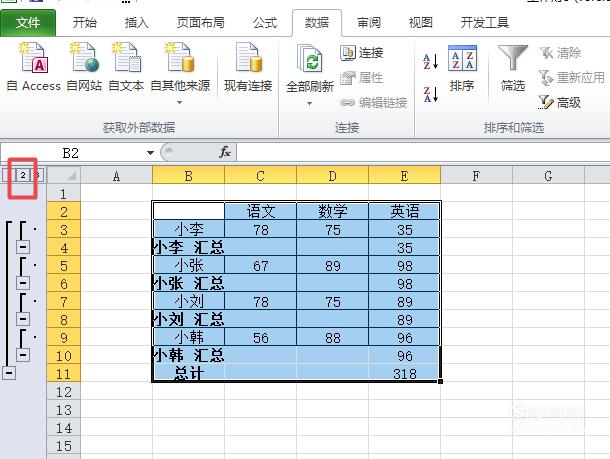This screenshot has width=610, height=459.
Task: Click the cell containing 语文
Action: [x=261, y=211]
